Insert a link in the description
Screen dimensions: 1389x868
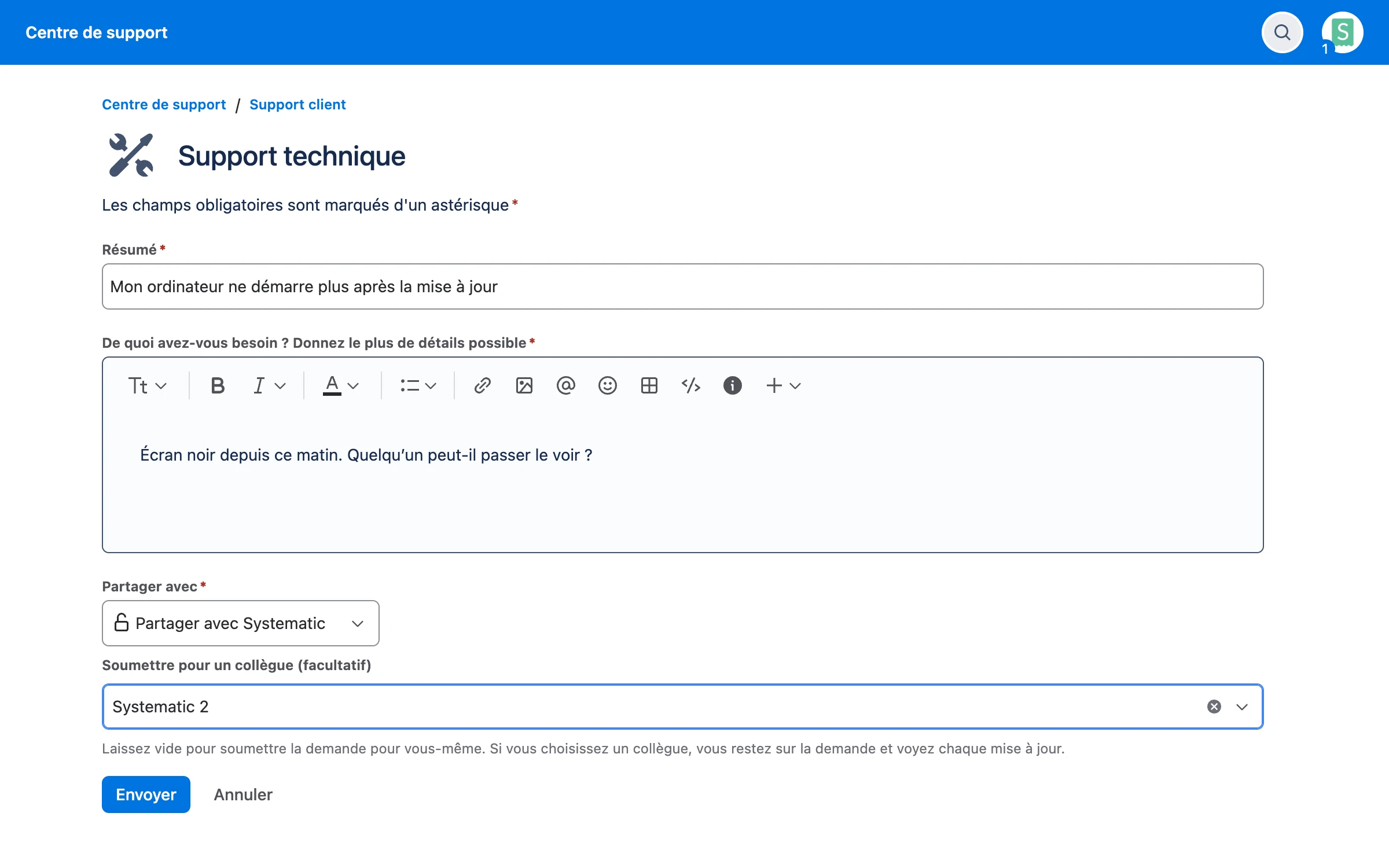pyautogui.click(x=483, y=385)
